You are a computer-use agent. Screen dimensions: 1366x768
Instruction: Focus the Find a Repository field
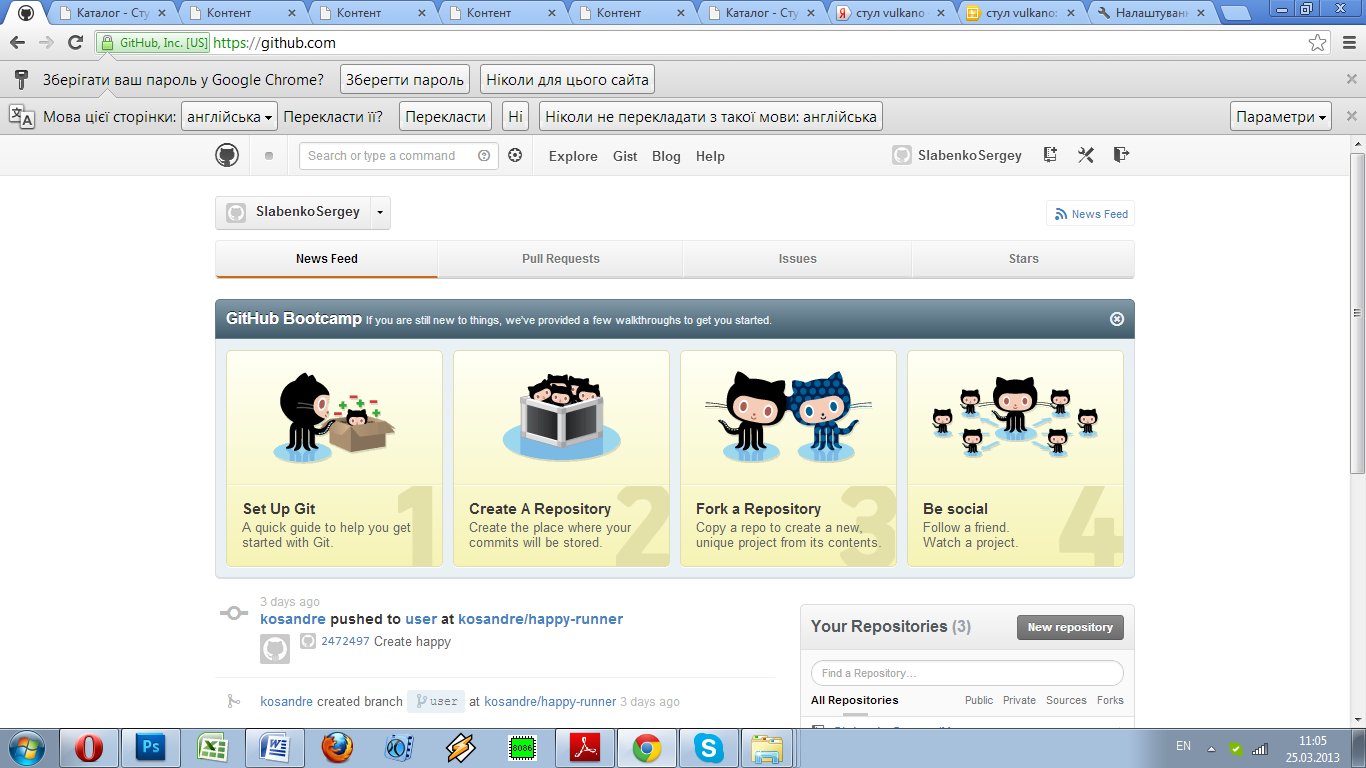(x=967, y=673)
